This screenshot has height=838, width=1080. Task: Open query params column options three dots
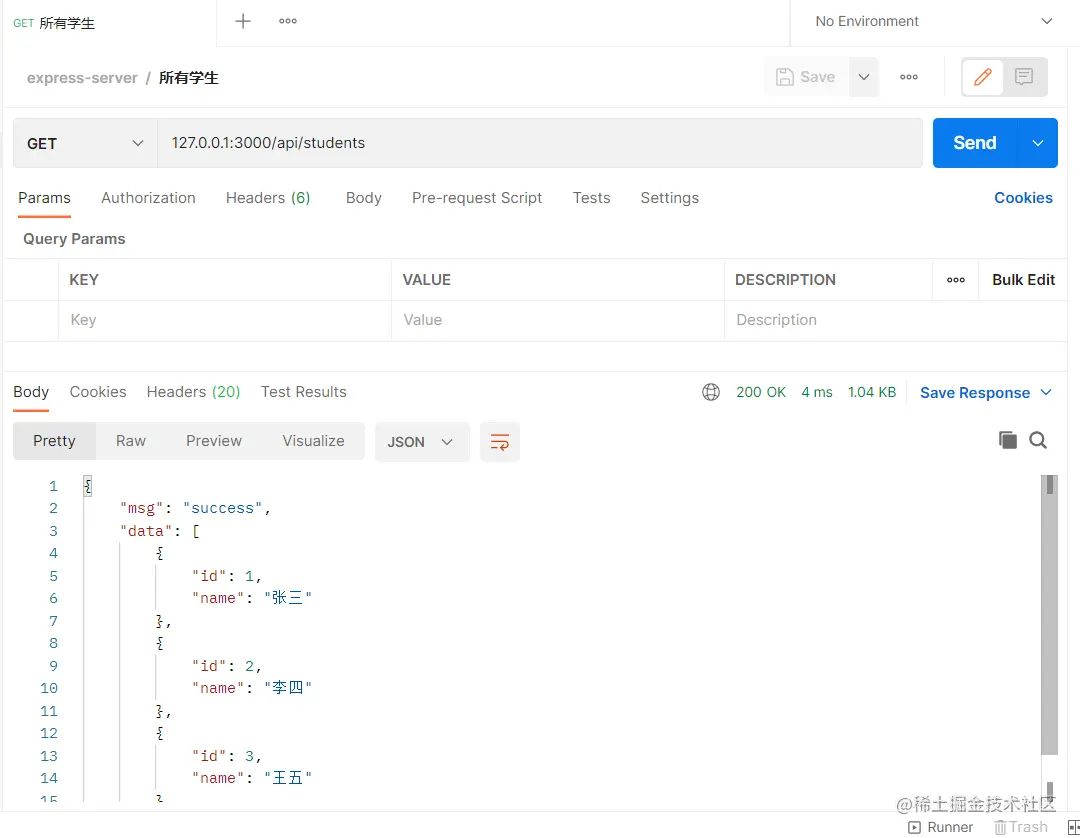click(955, 280)
